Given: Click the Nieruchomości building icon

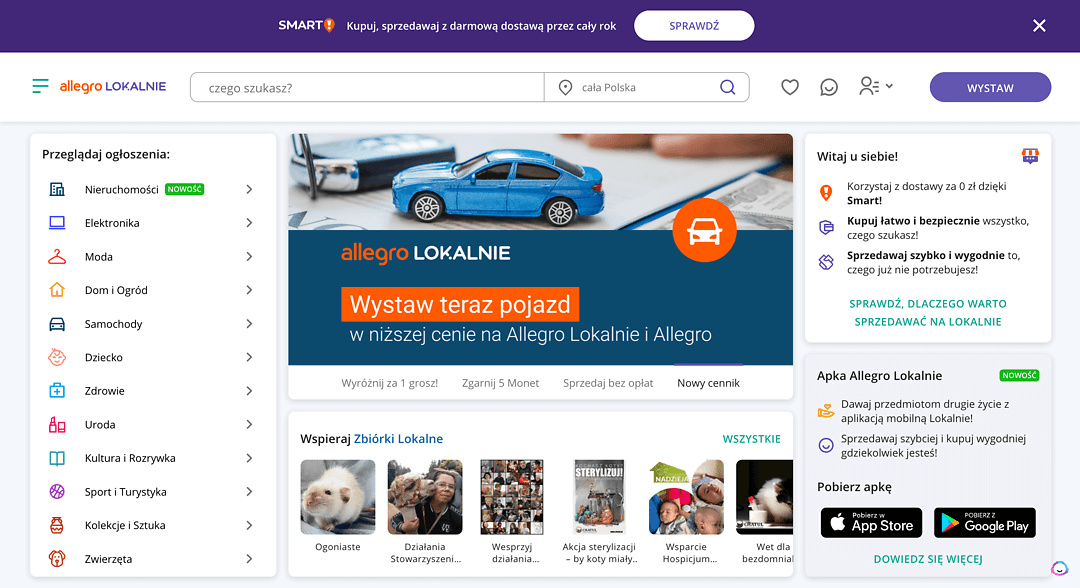Looking at the screenshot, I should (x=57, y=189).
